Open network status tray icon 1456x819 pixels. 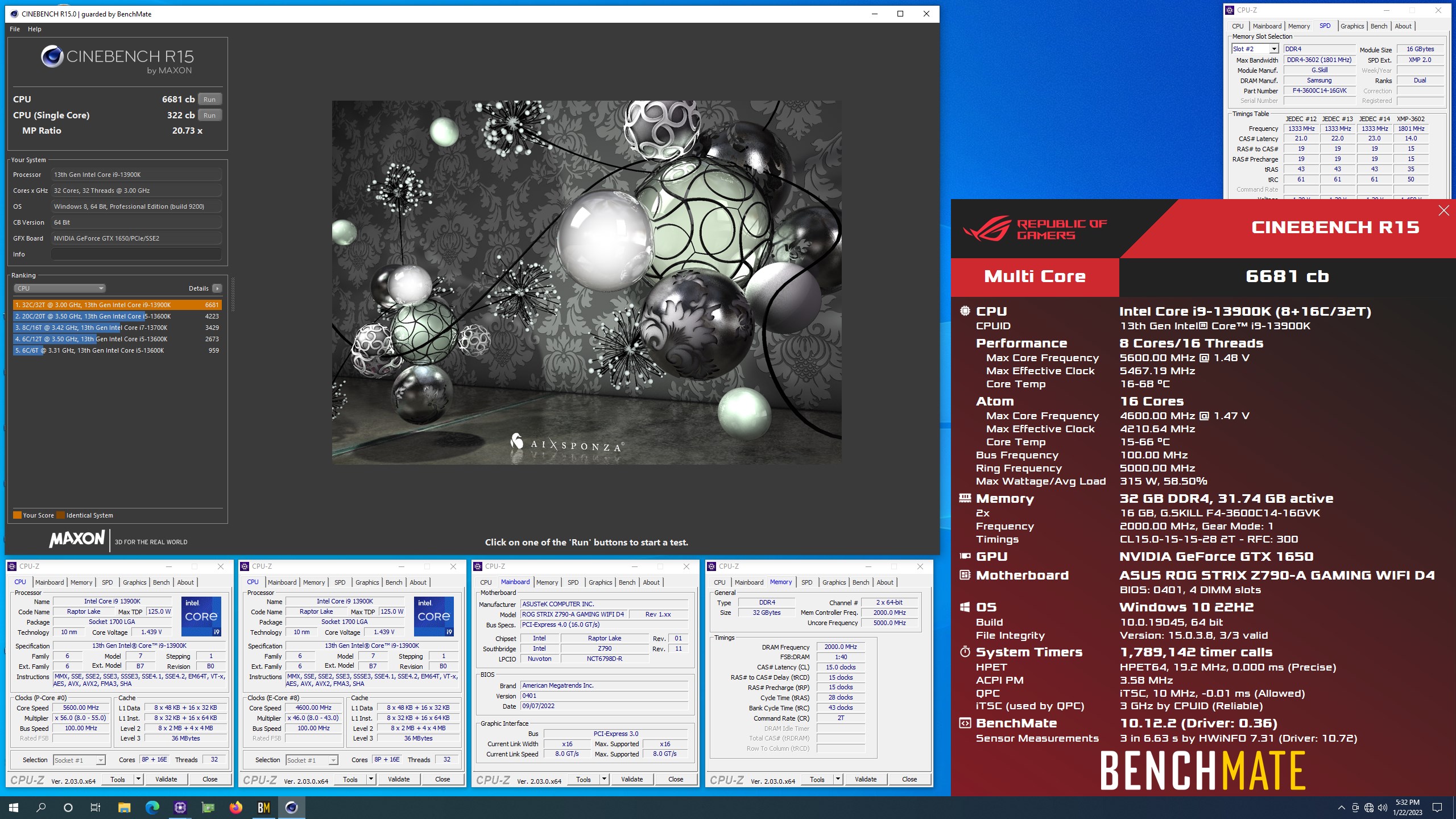tap(1369, 808)
